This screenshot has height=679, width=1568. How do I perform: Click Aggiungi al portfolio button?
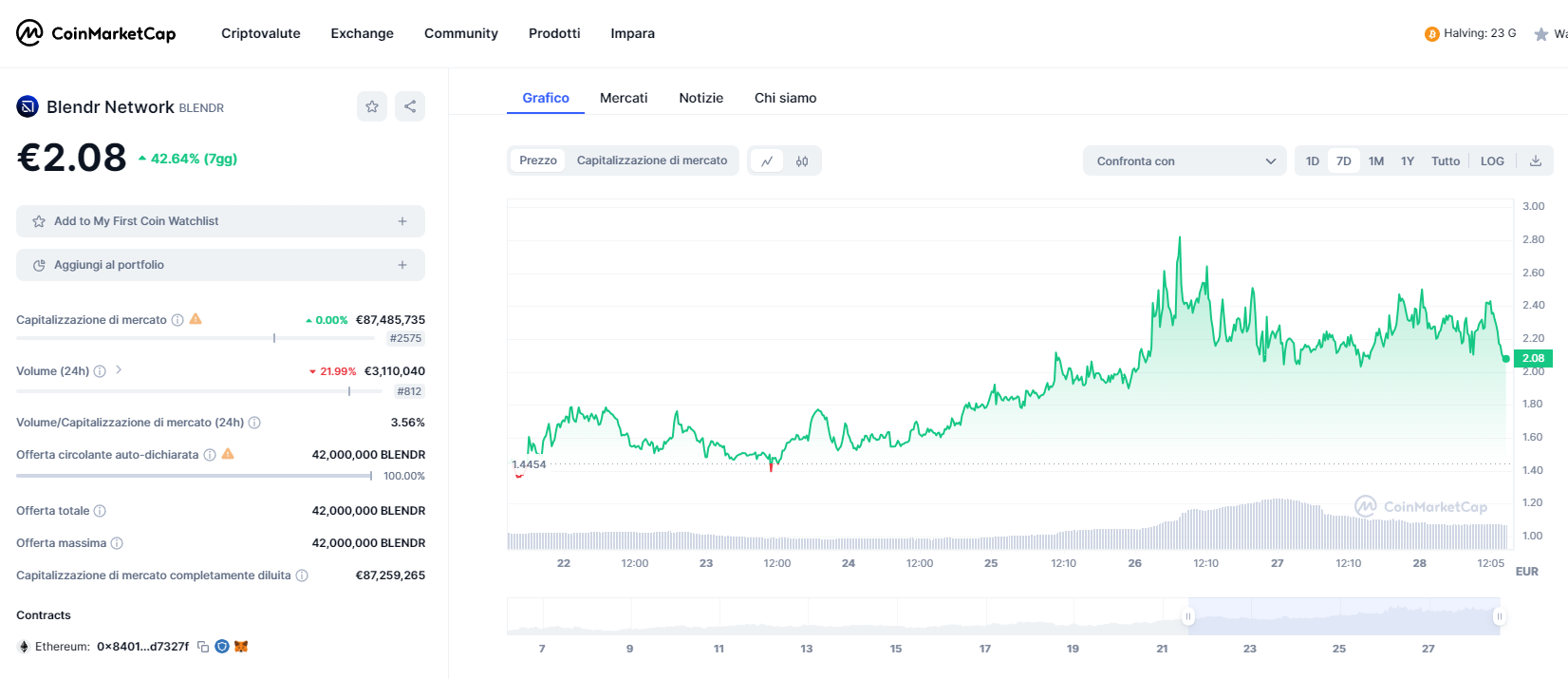[220, 265]
